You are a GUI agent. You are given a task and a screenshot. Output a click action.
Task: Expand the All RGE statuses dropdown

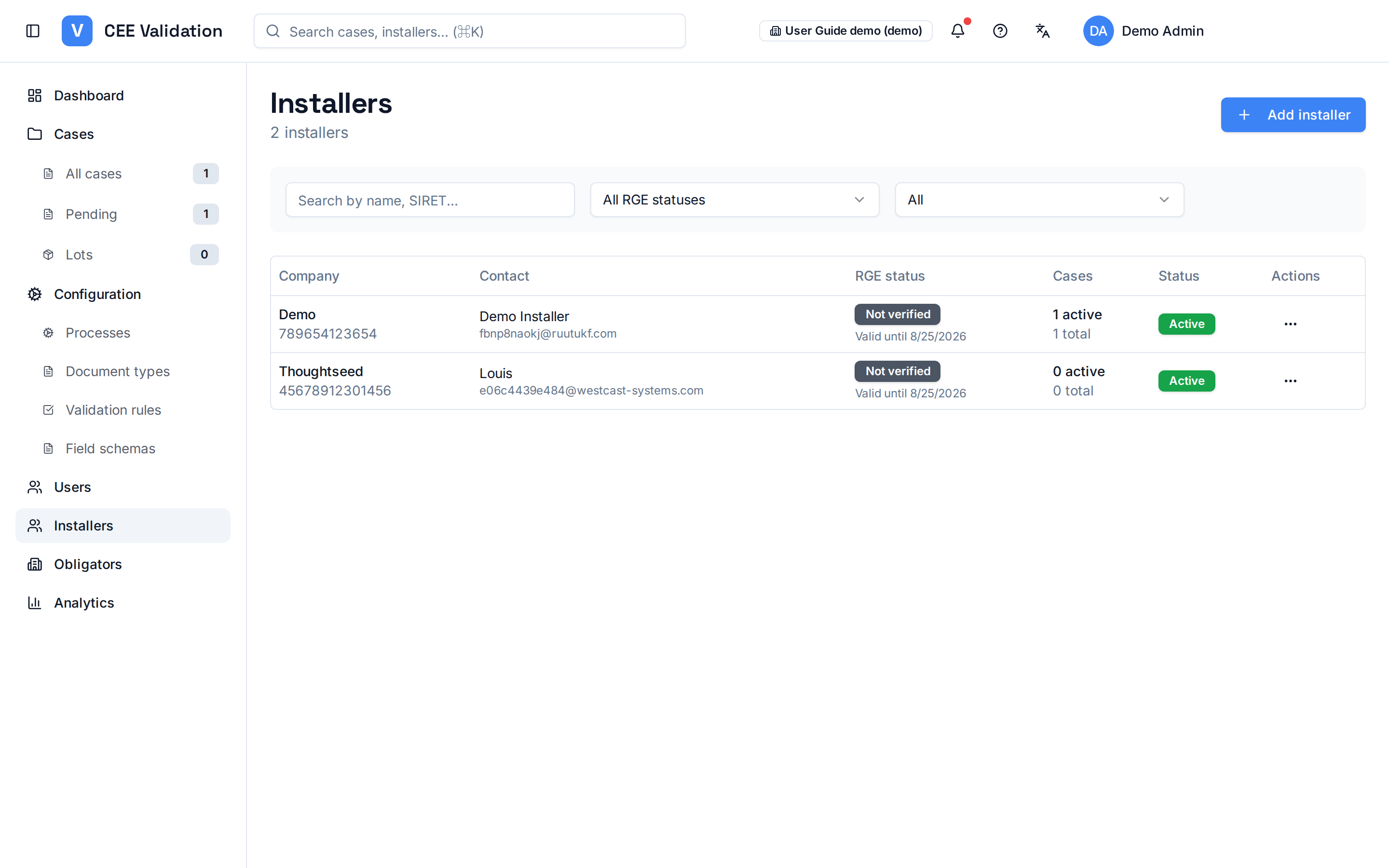[x=735, y=200]
